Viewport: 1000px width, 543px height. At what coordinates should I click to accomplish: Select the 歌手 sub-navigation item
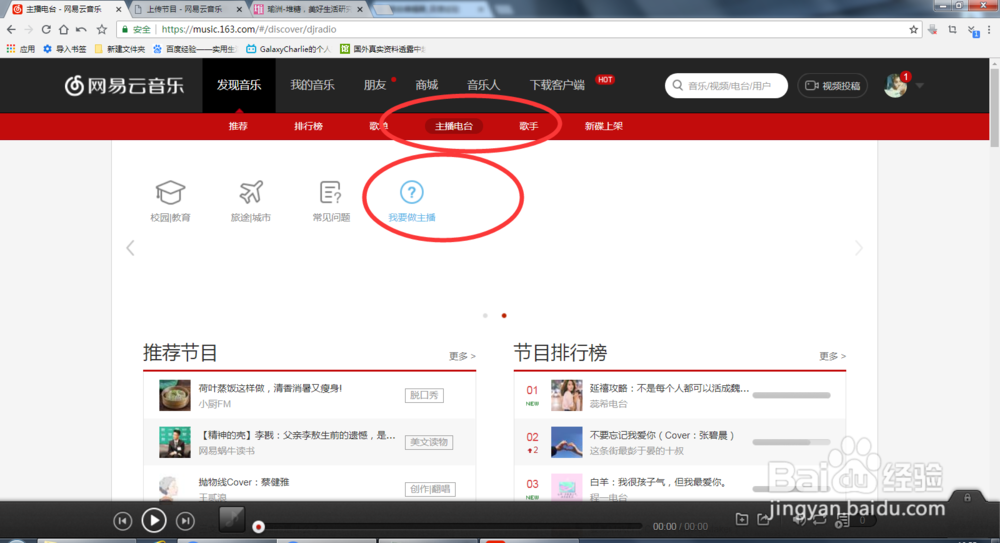[529, 126]
